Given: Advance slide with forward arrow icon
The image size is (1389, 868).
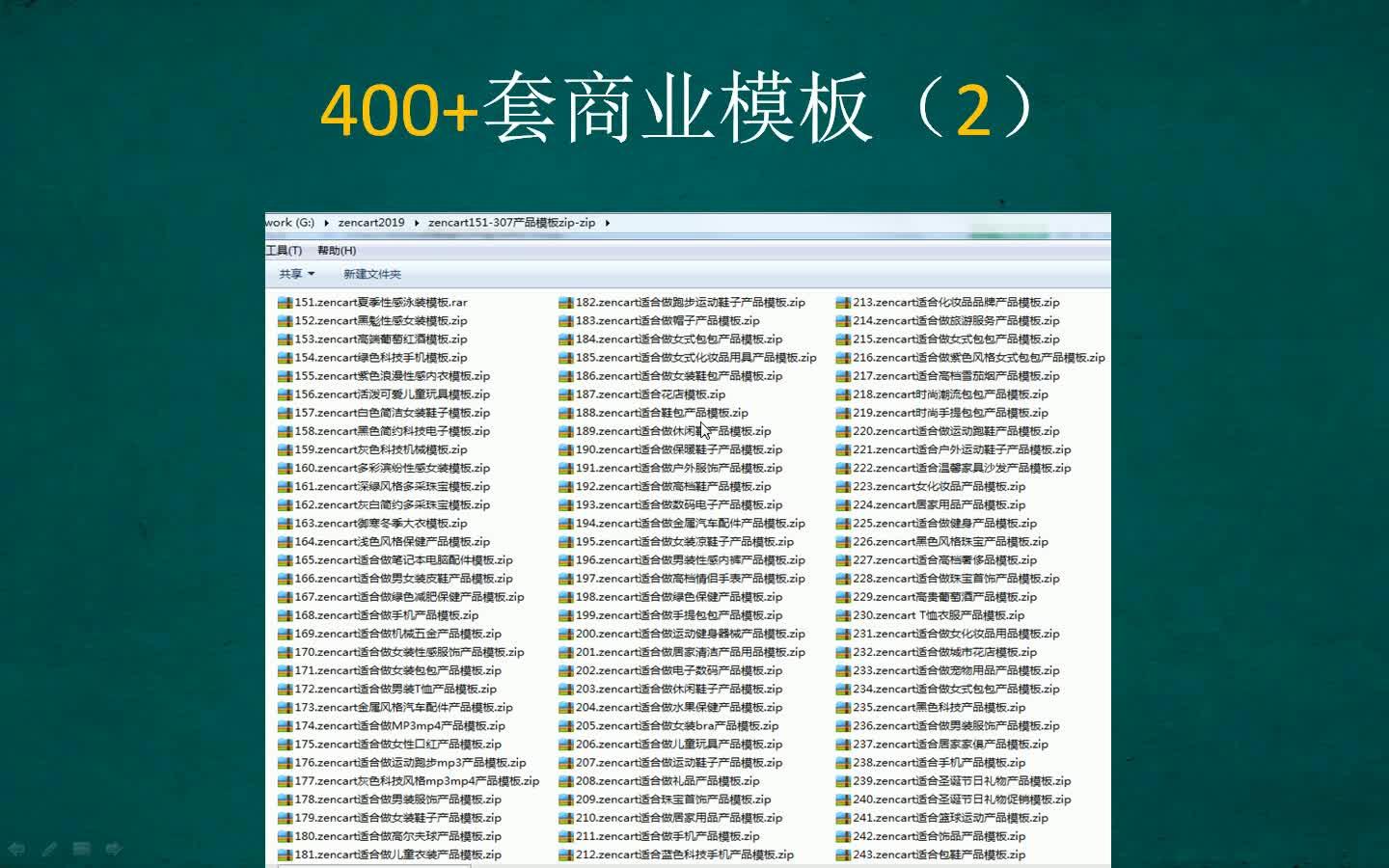Looking at the screenshot, I should (x=114, y=849).
